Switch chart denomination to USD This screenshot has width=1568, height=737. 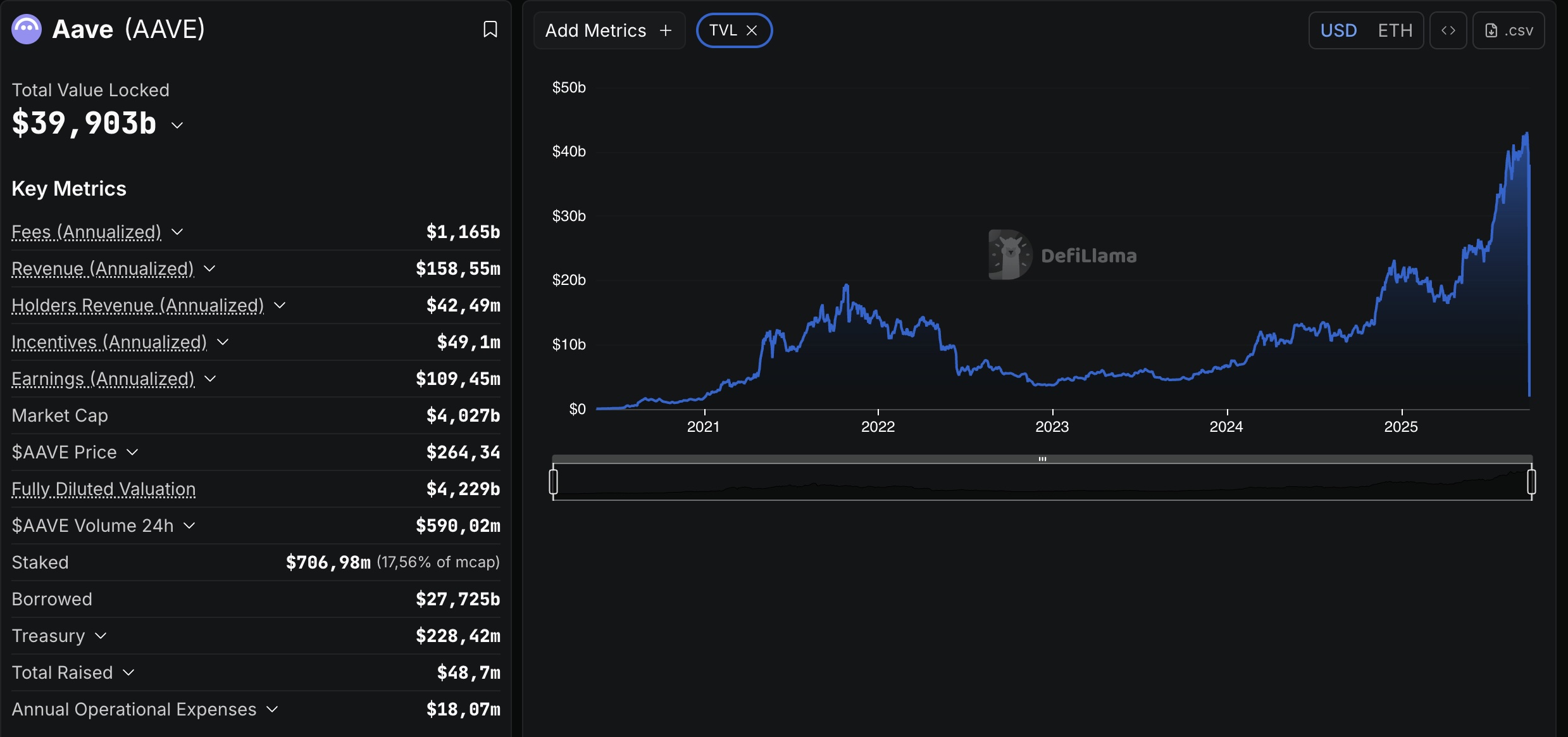click(x=1338, y=30)
